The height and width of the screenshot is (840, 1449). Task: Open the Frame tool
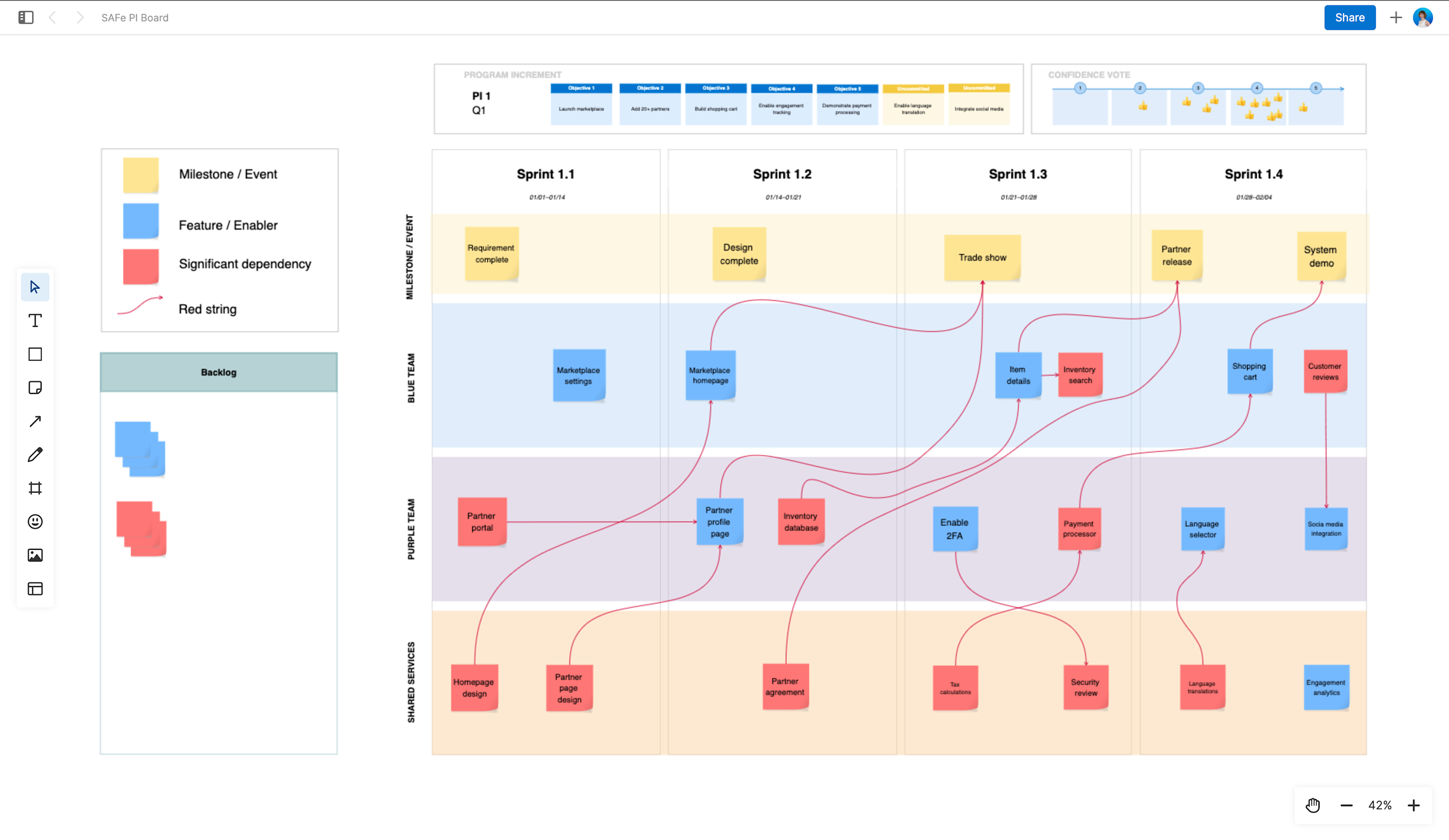point(35,488)
